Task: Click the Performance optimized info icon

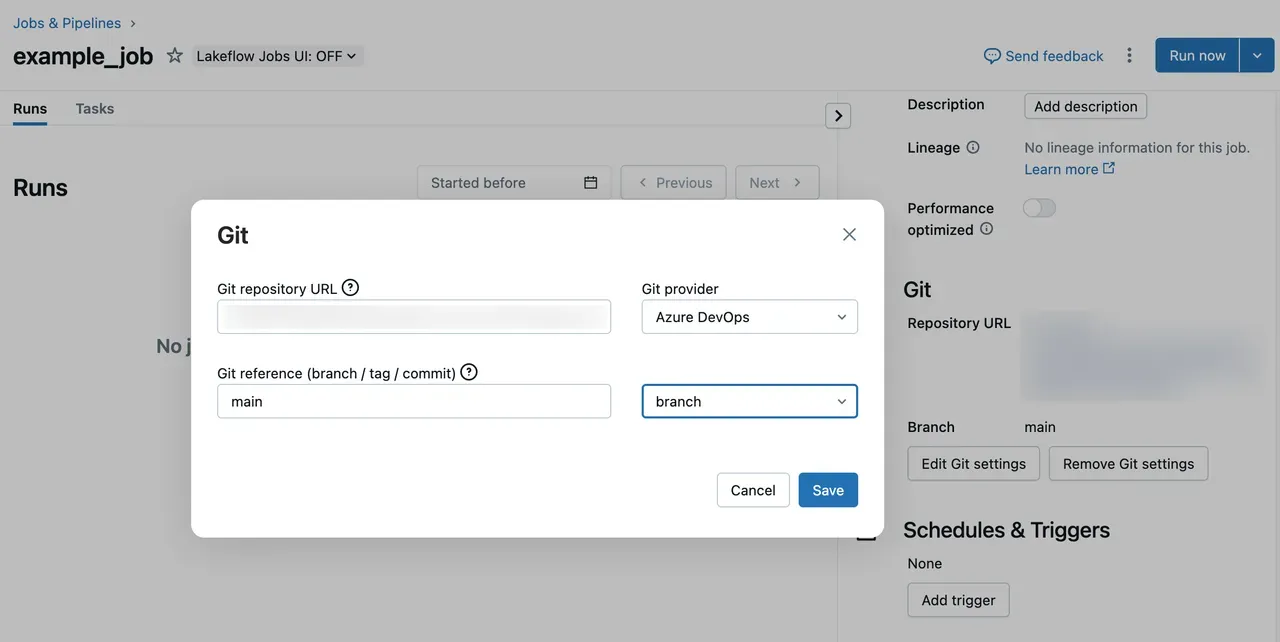Action: [x=987, y=229]
